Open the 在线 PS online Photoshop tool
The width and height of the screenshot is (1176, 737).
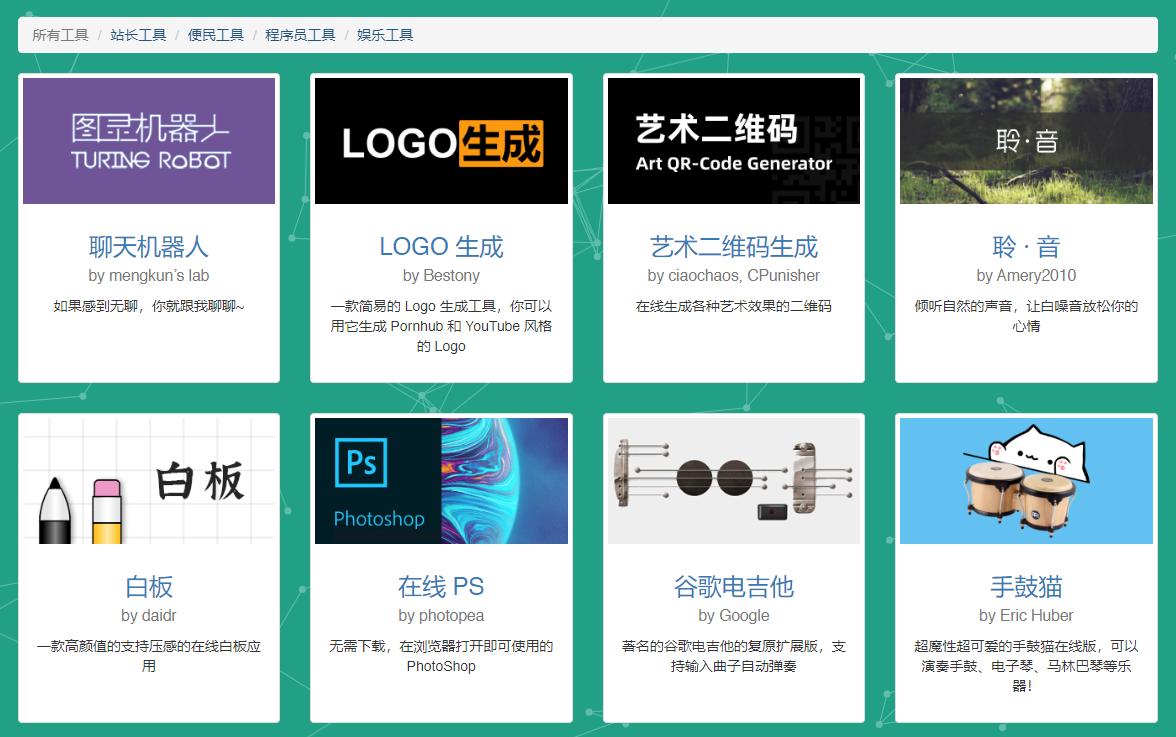coord(440,588)
